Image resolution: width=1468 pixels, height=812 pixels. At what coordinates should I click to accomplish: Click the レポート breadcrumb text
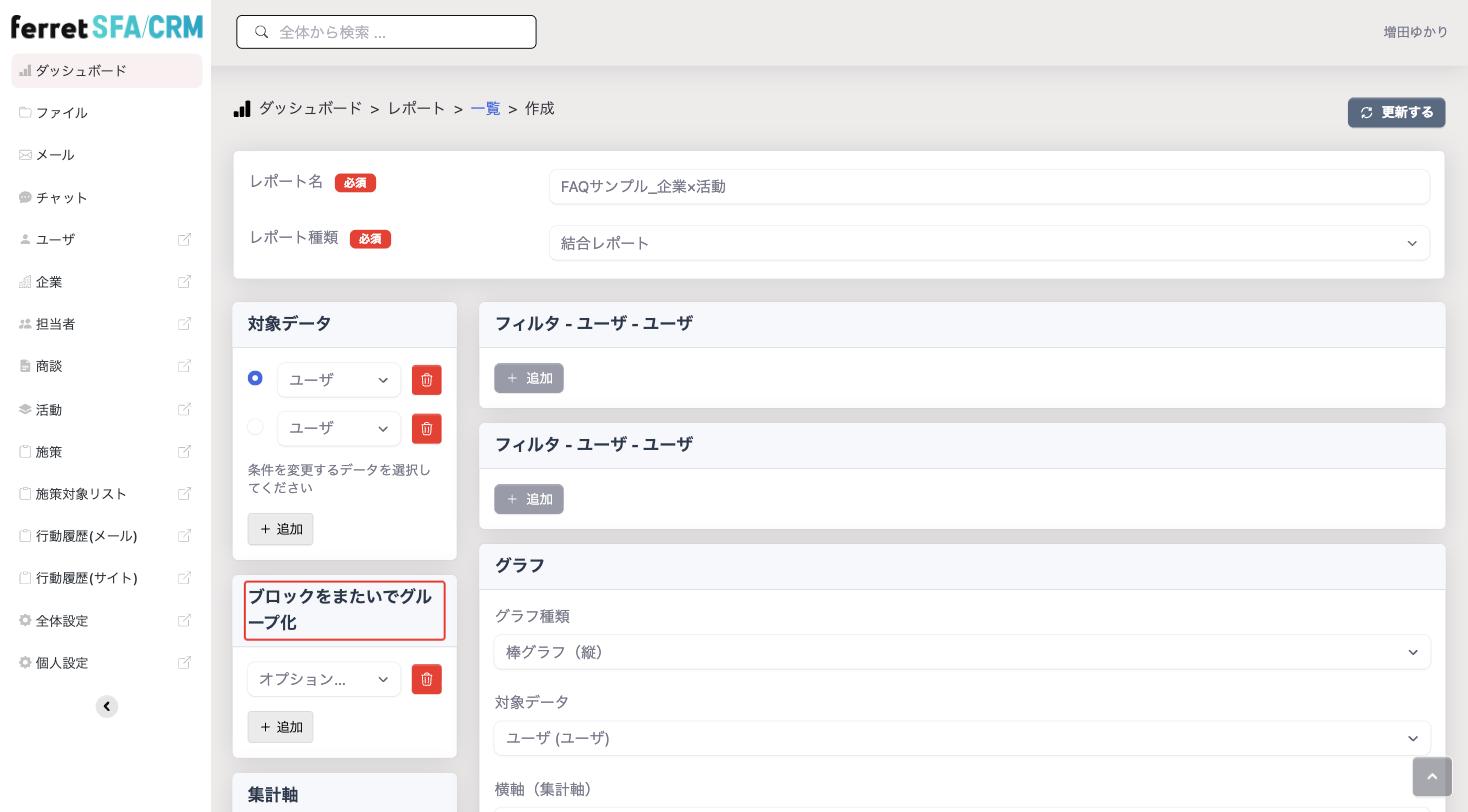[417, 109]
